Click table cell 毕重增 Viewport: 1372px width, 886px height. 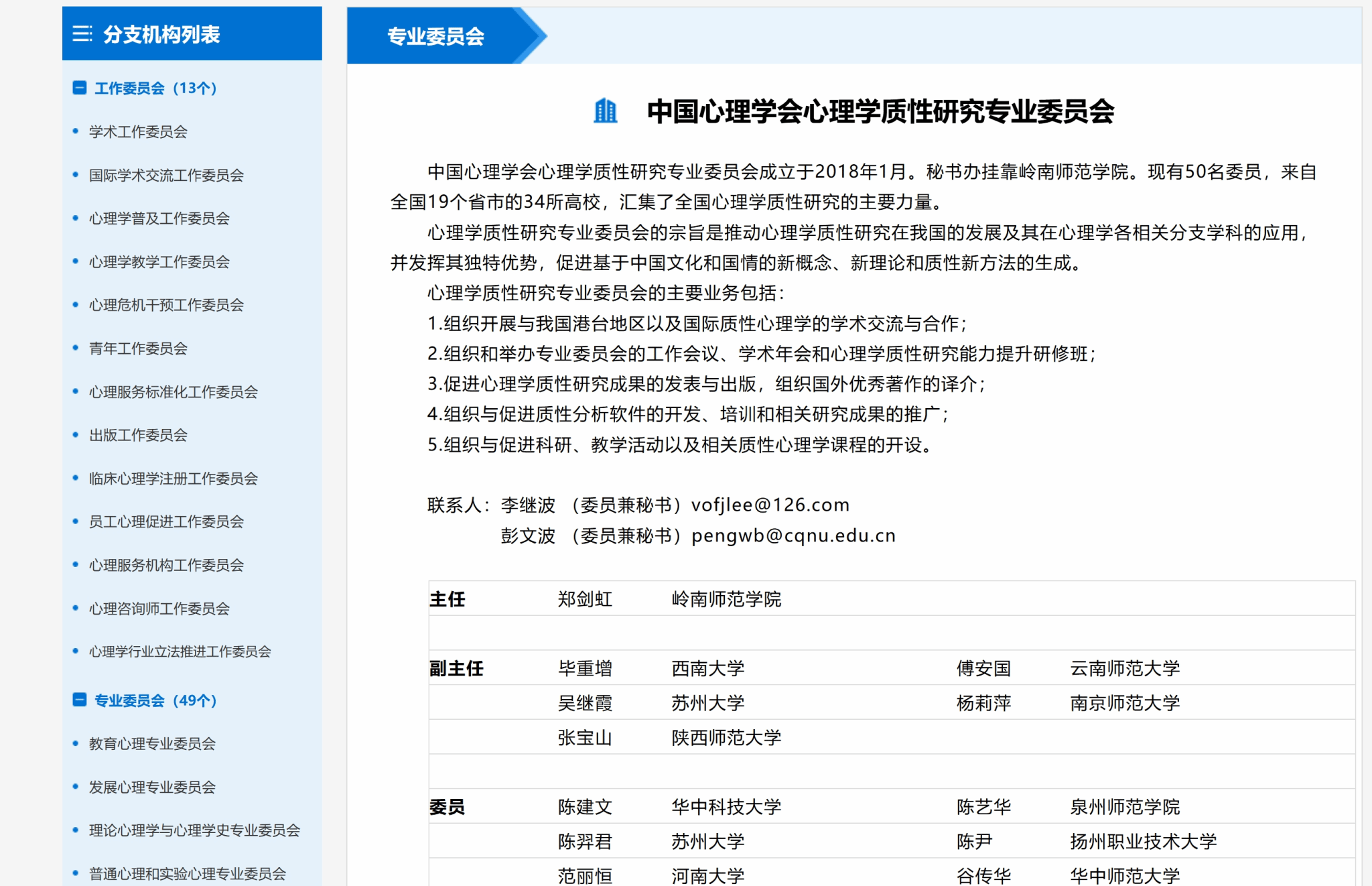tap(585, 668)
